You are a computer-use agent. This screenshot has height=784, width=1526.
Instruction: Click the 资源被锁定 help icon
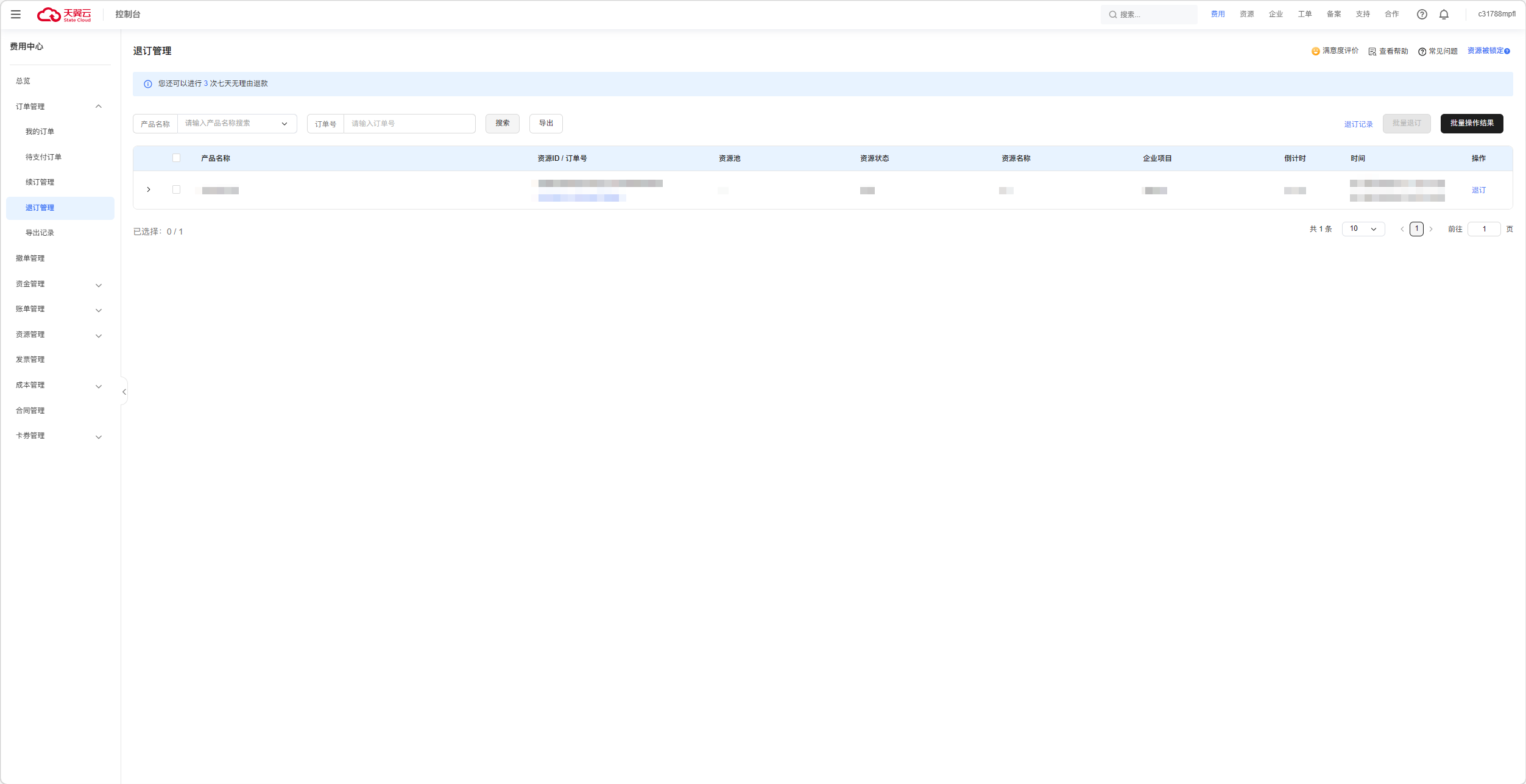1507,51
